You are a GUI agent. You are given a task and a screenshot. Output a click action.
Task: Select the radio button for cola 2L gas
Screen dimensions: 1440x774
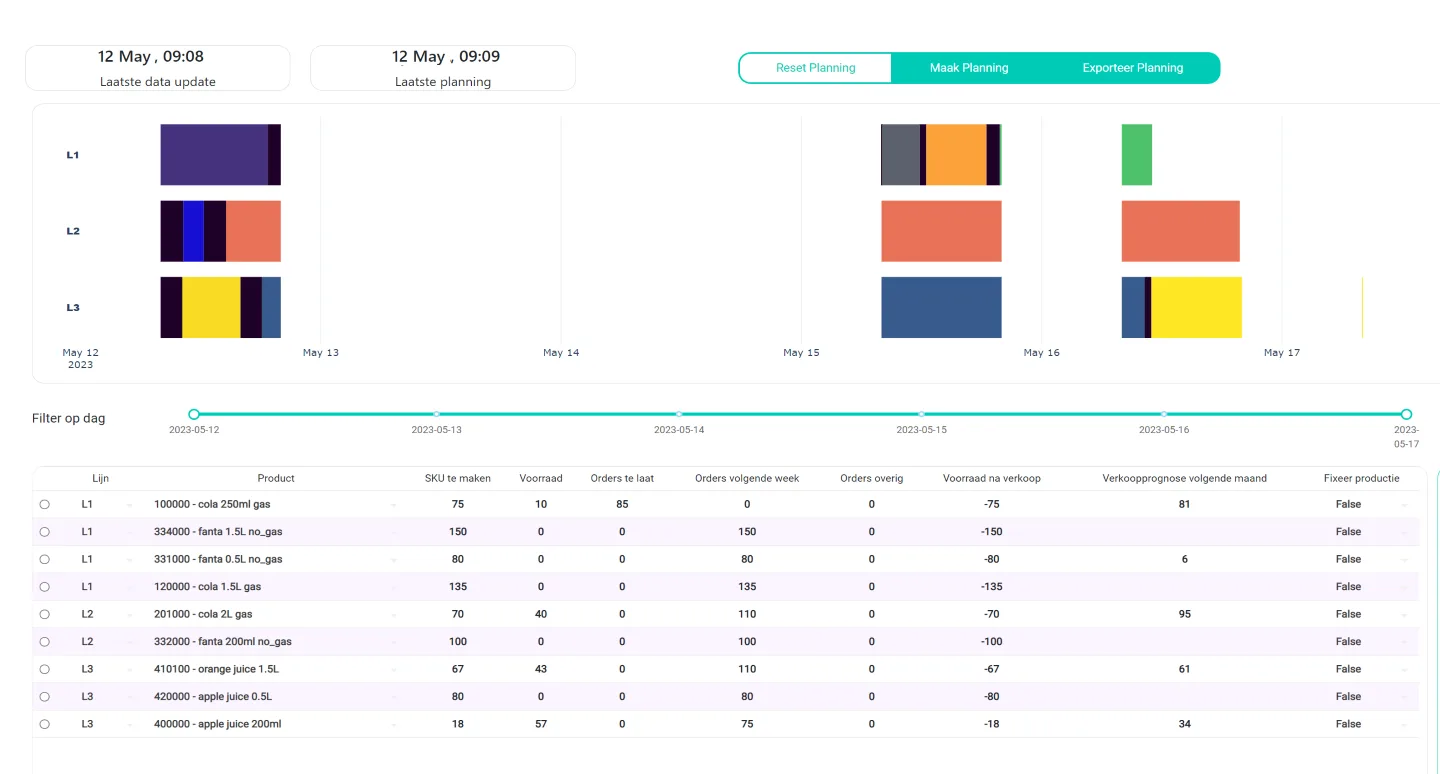click(x=44, y=615)
